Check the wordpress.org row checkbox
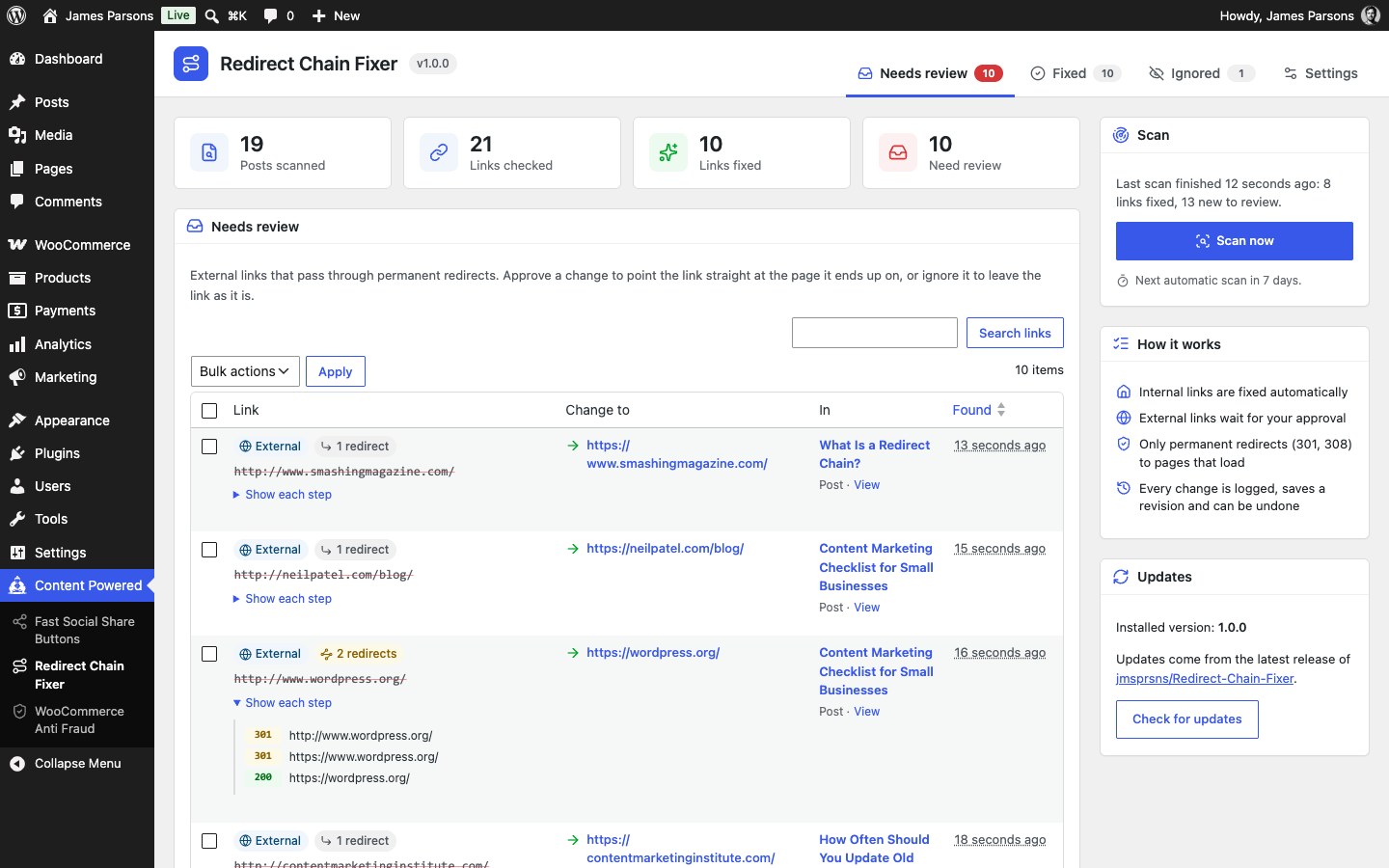Image resolution: width=1389 pixels, height=868 pixels. [x=209, y=654]
